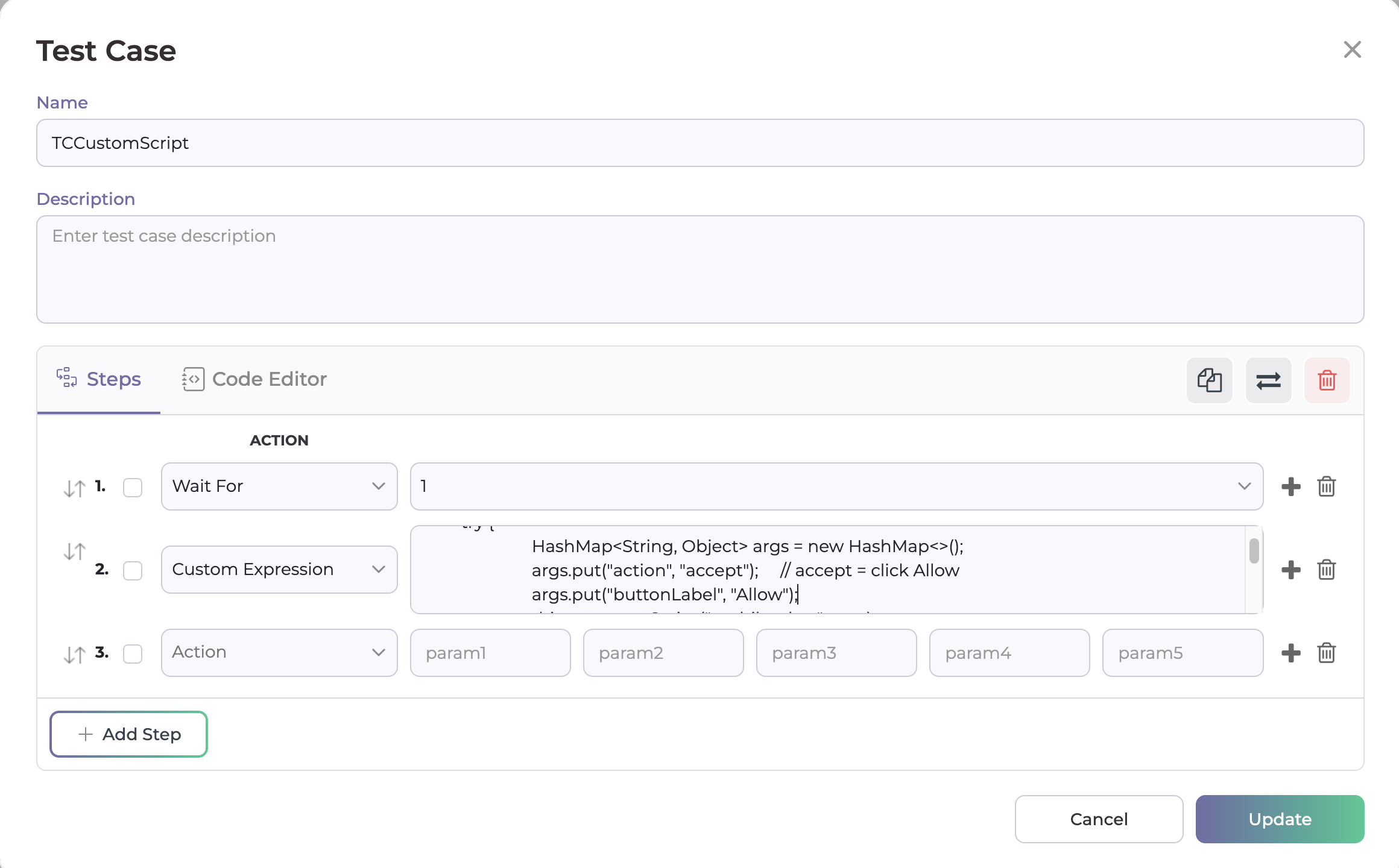Screen dimensions: 1399x868
Task: Click the copy steps icon in toolbar
Action: point(1209,380)
